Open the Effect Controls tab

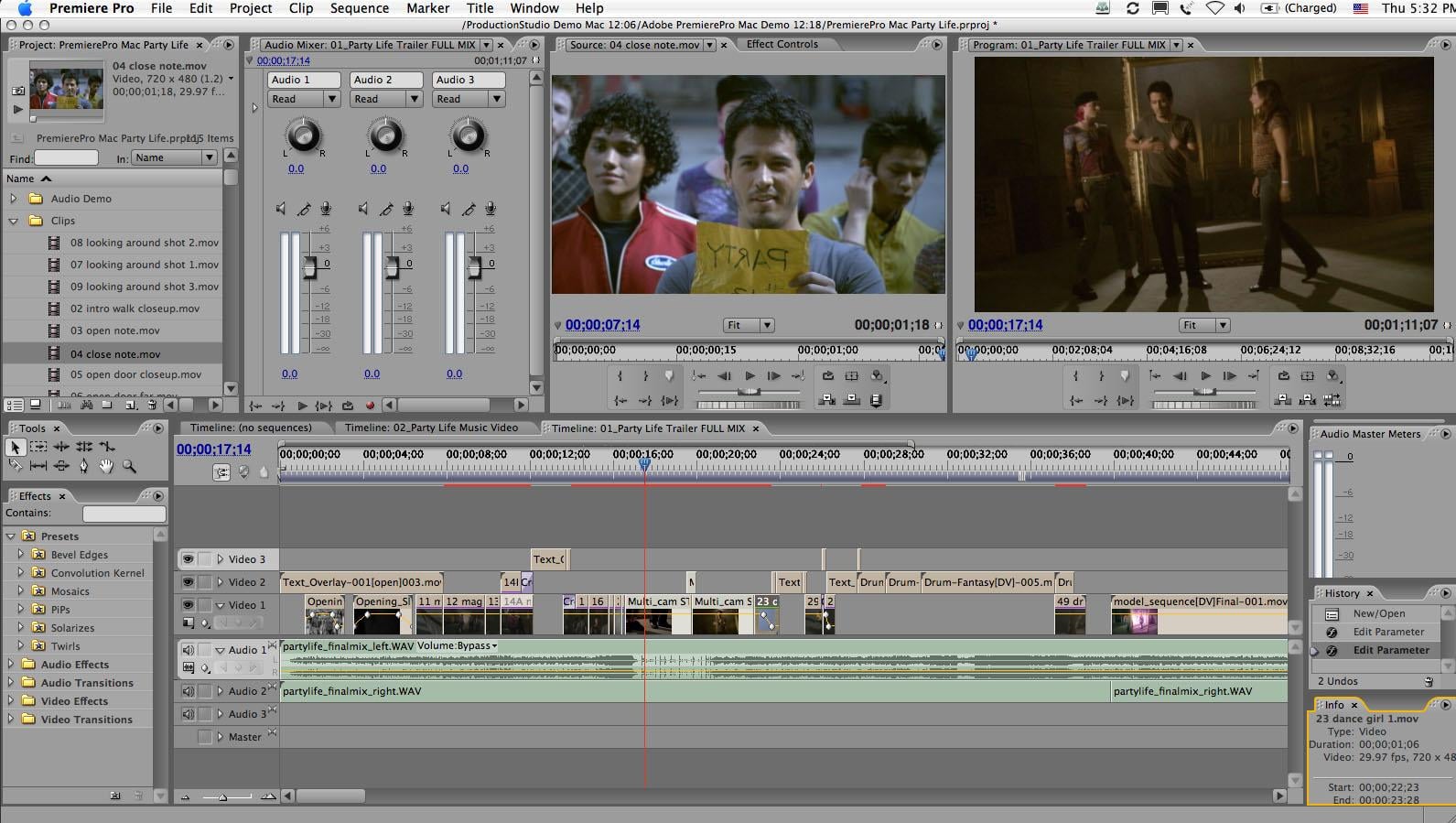pos(782,44)
